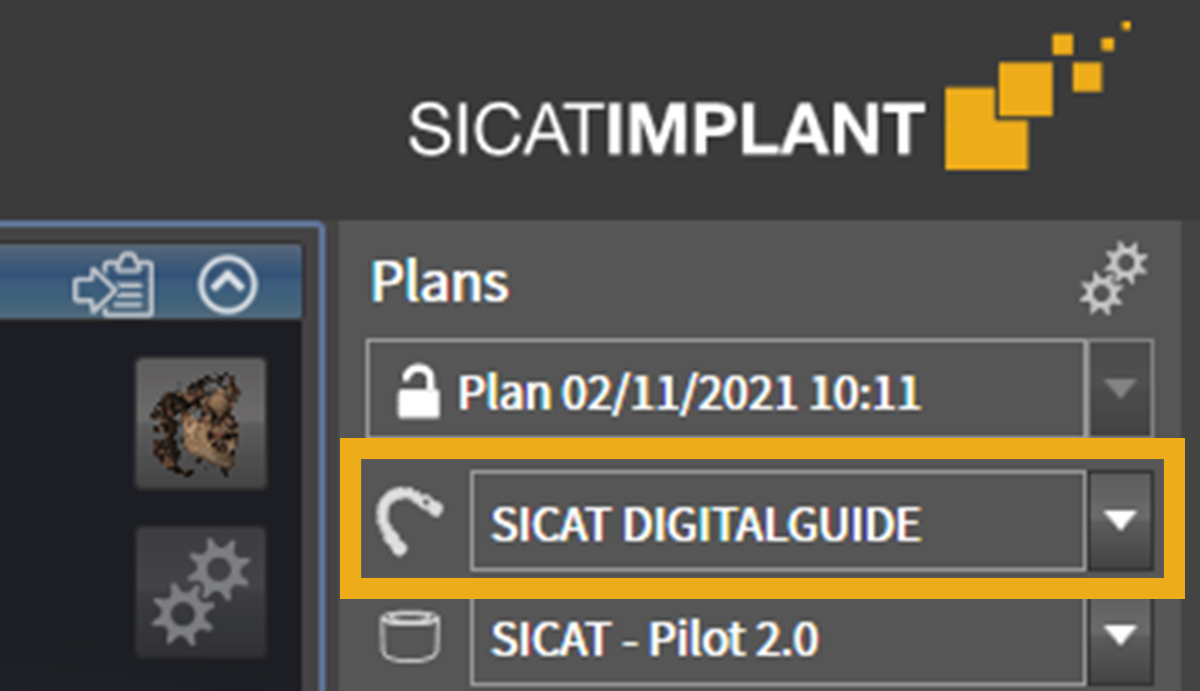Click the blue panel header bar
The height and width of the screenshot is (691, 1200).
[150, 285]
